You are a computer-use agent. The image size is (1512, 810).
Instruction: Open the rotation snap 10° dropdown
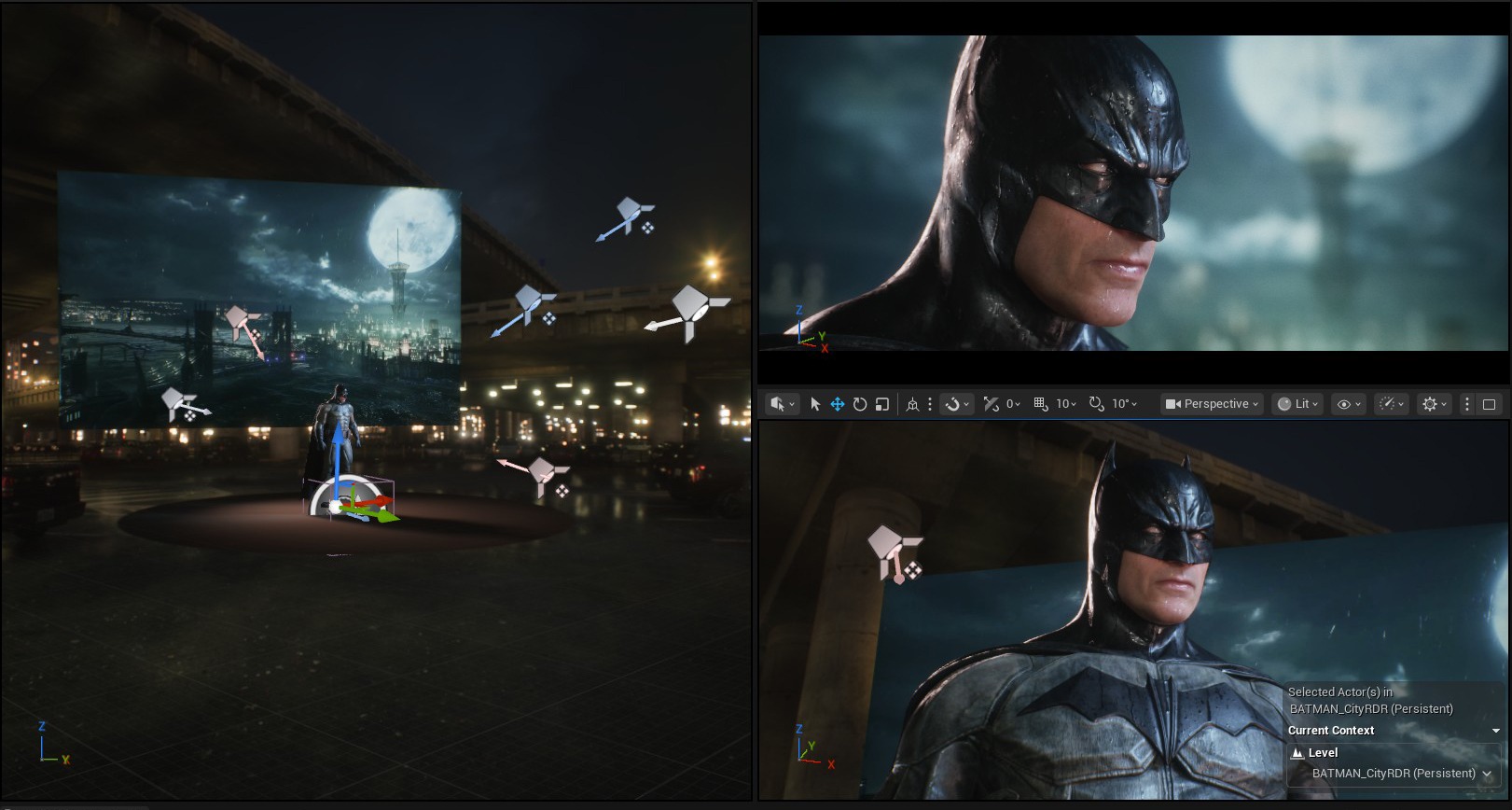(x=1125, y=404)
